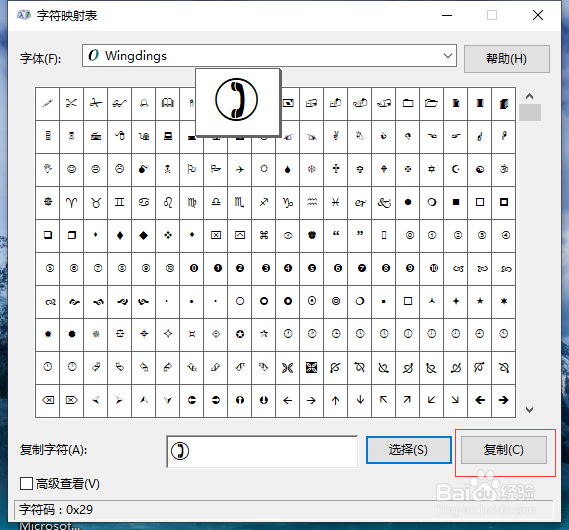Image resolution: width=569 pixels, height=530 pixels.
Task: Select the Aries zodiac glyph
Action: click(x=71, y=203)
